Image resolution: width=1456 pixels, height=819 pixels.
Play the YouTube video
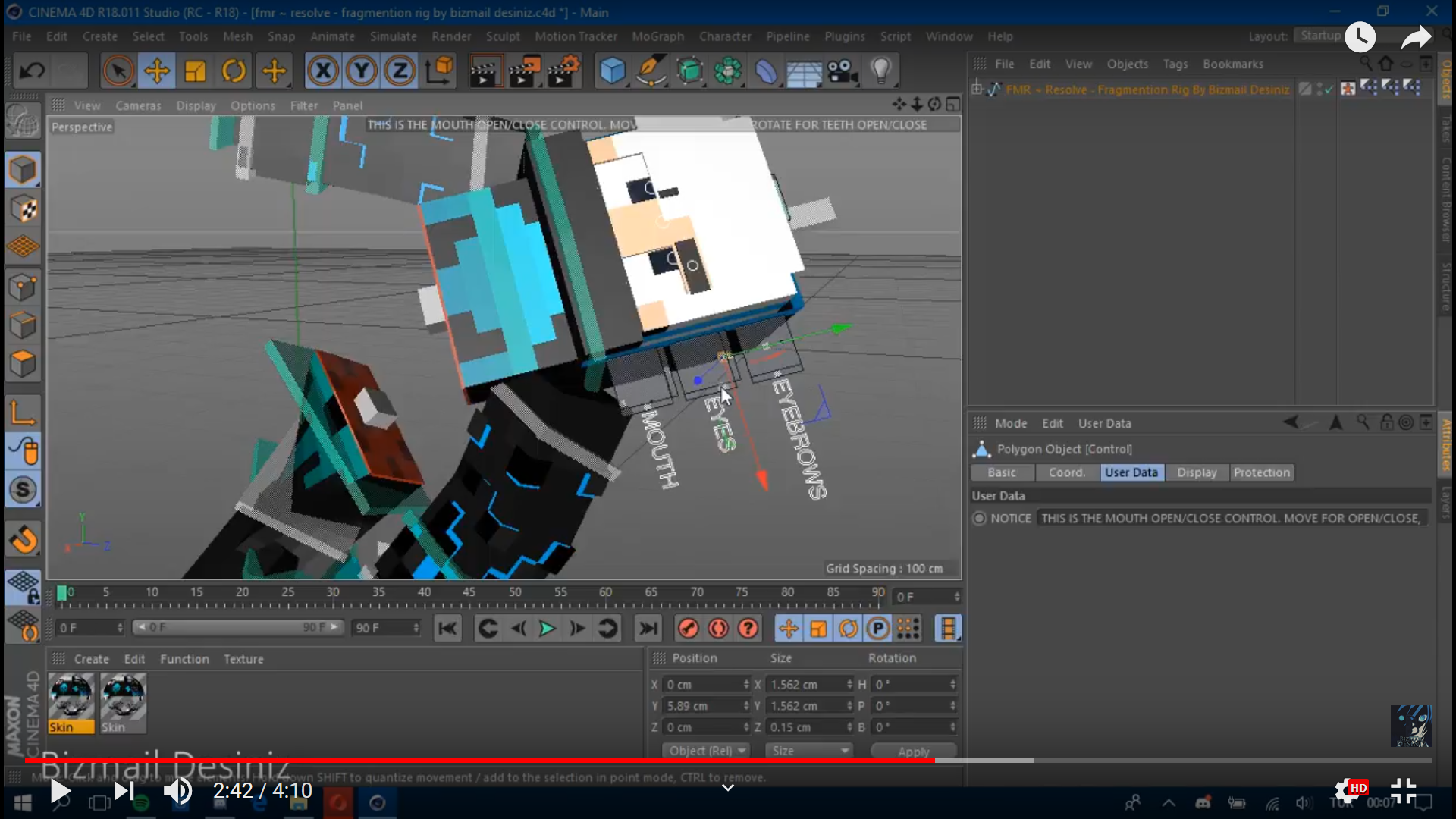coord(59,792)
